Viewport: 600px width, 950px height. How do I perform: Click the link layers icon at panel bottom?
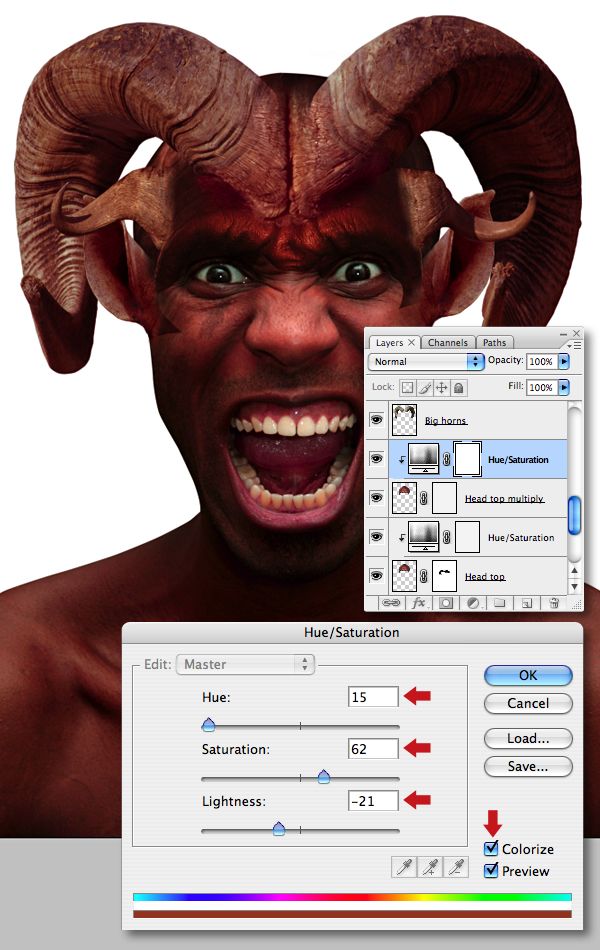392,603
